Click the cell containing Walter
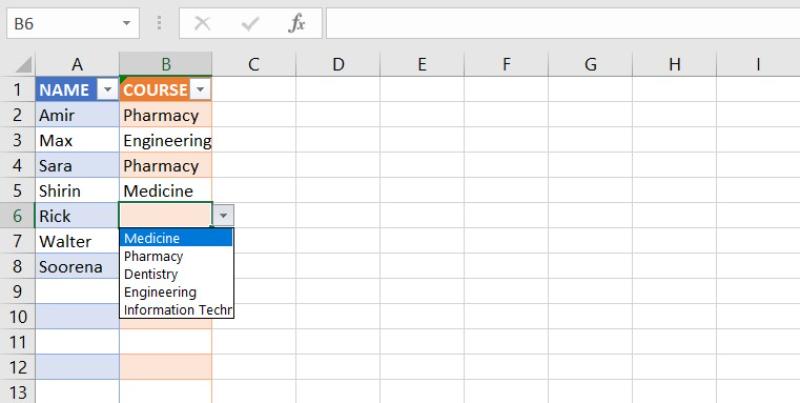The width and height of the screenshot is (800, 403). 77,241
